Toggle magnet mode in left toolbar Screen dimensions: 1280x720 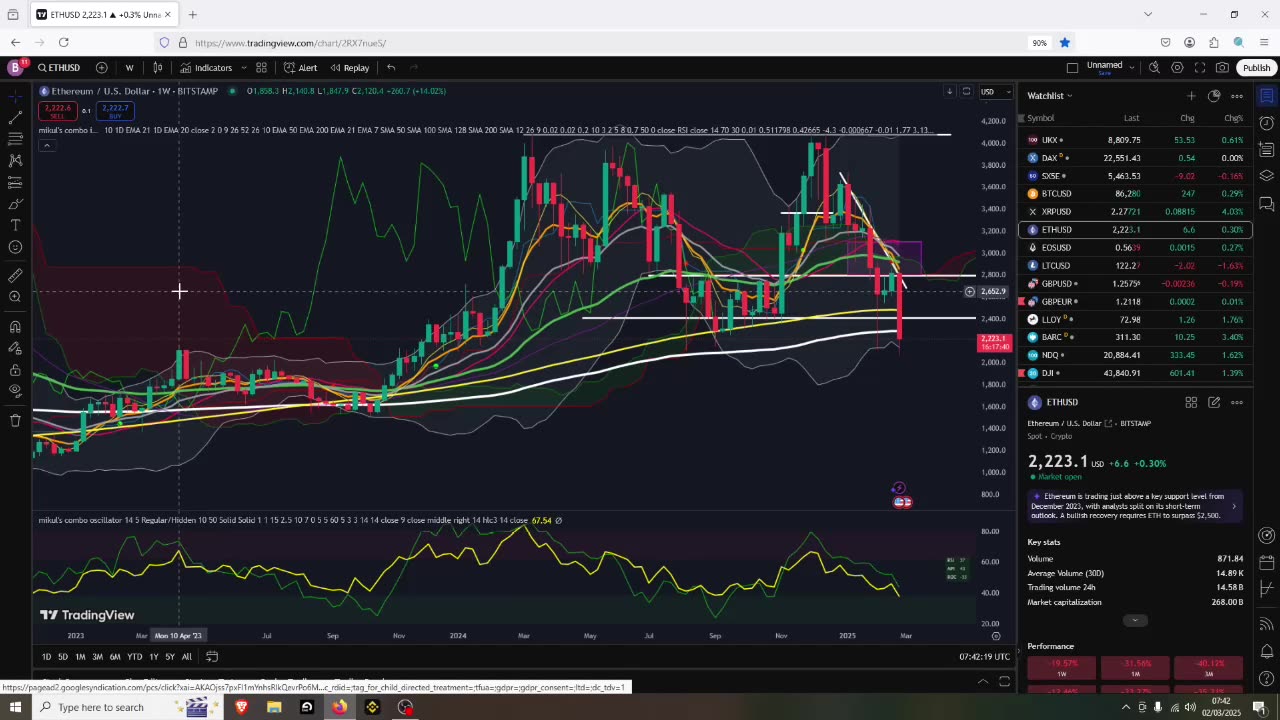click(x=15, y=326)
